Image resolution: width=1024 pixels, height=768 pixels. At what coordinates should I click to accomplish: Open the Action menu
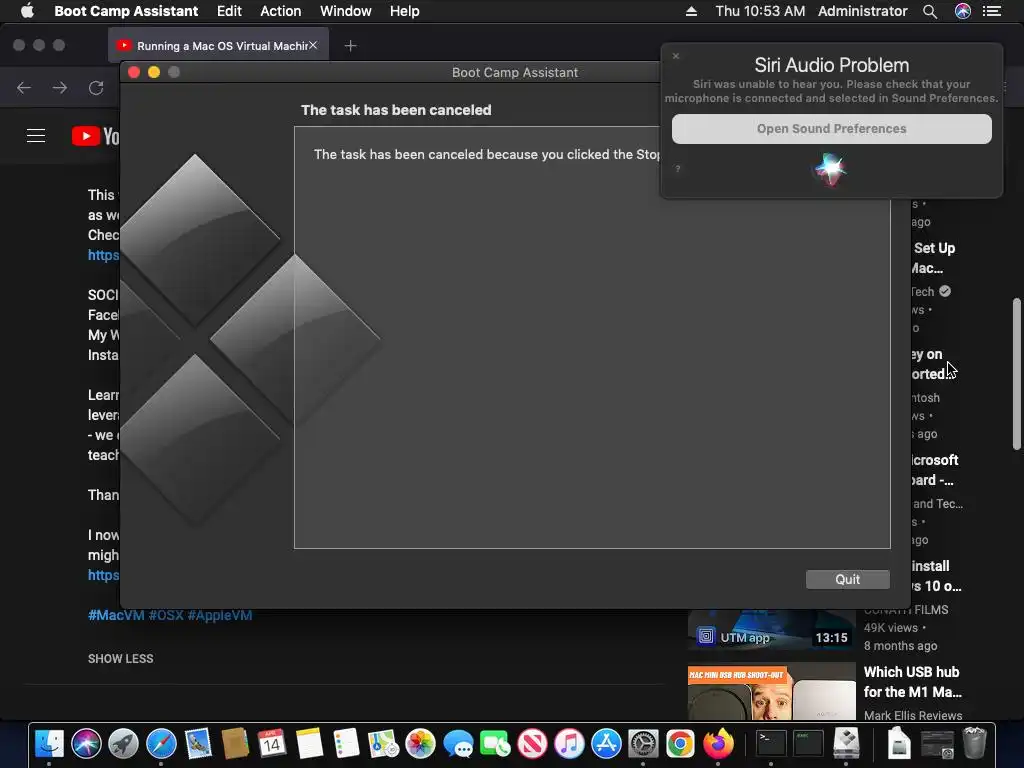click(281, 11)
